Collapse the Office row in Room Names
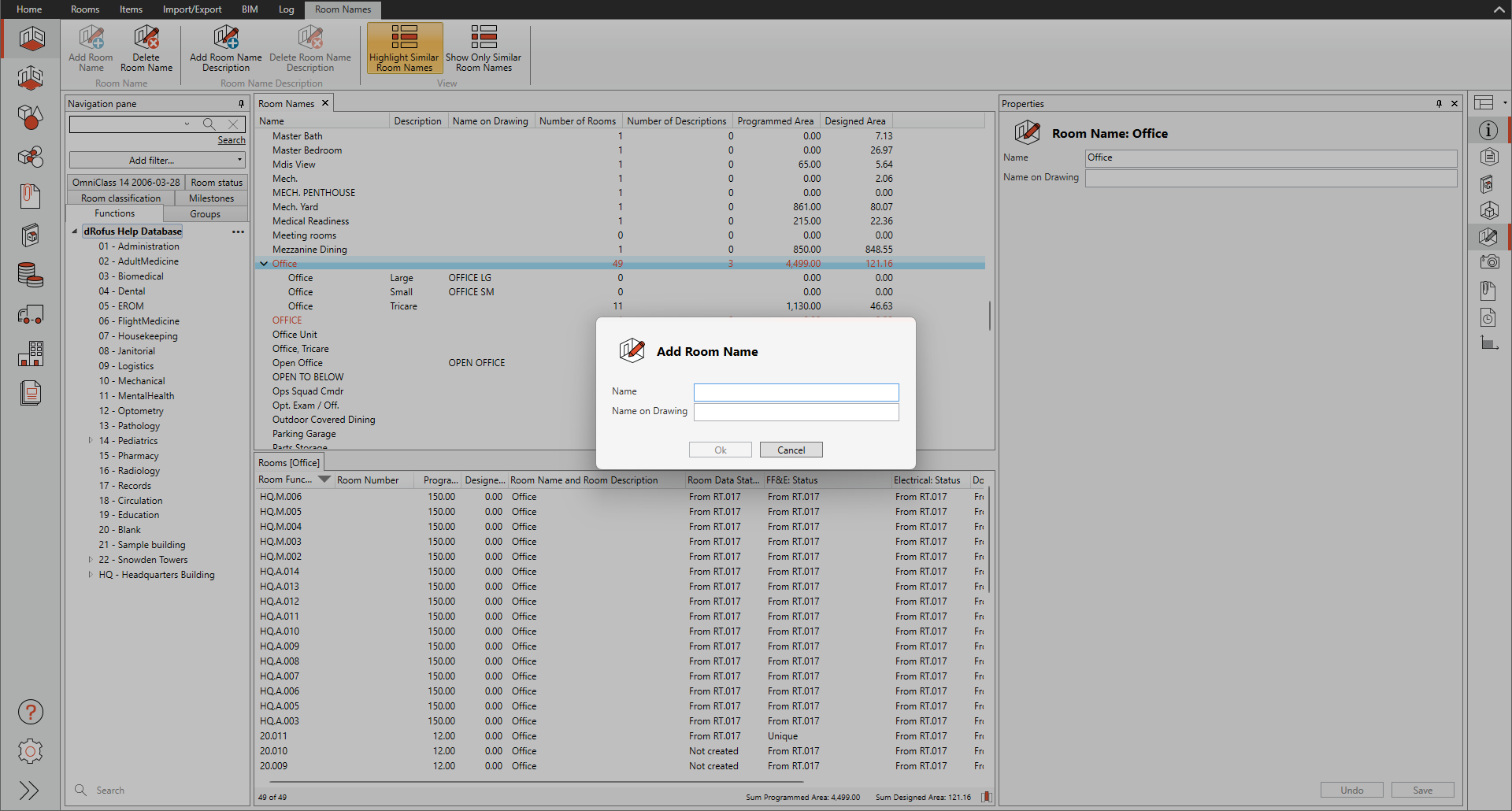Screen dimensions: 1512x811 (264, 264)
